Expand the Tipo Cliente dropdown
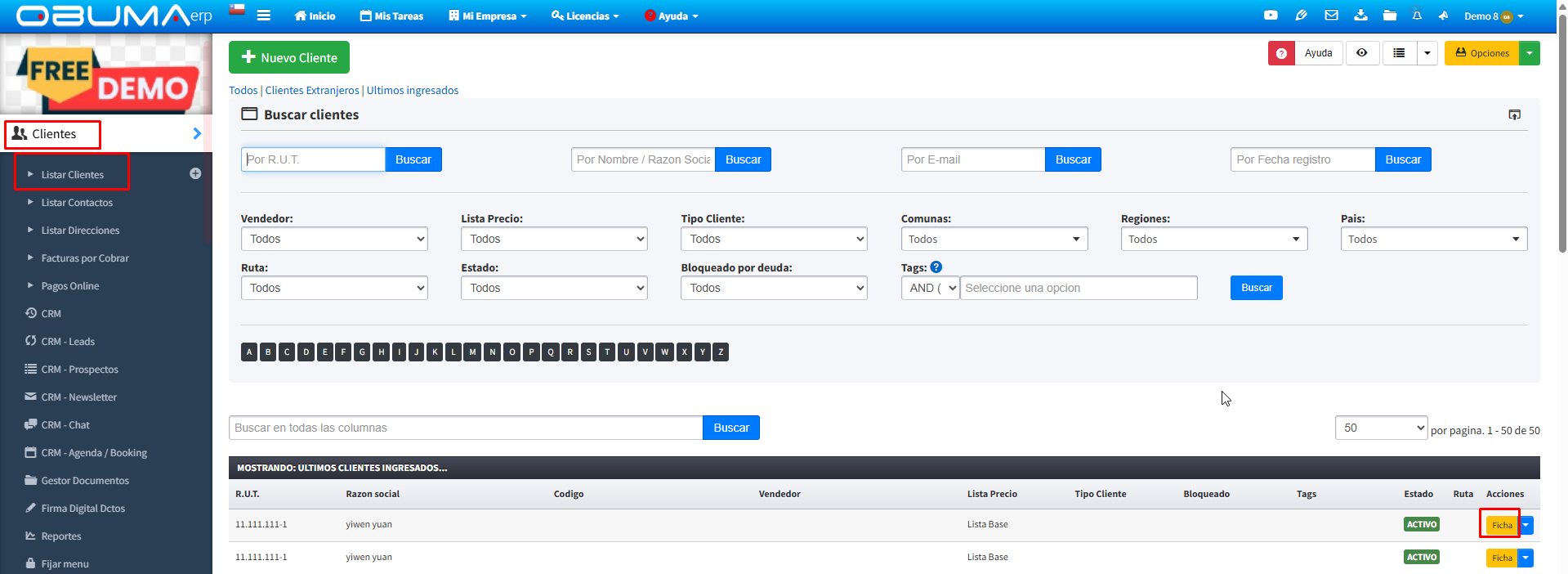The height and width of the screenshot is (574, 1568). click(773, 239)
